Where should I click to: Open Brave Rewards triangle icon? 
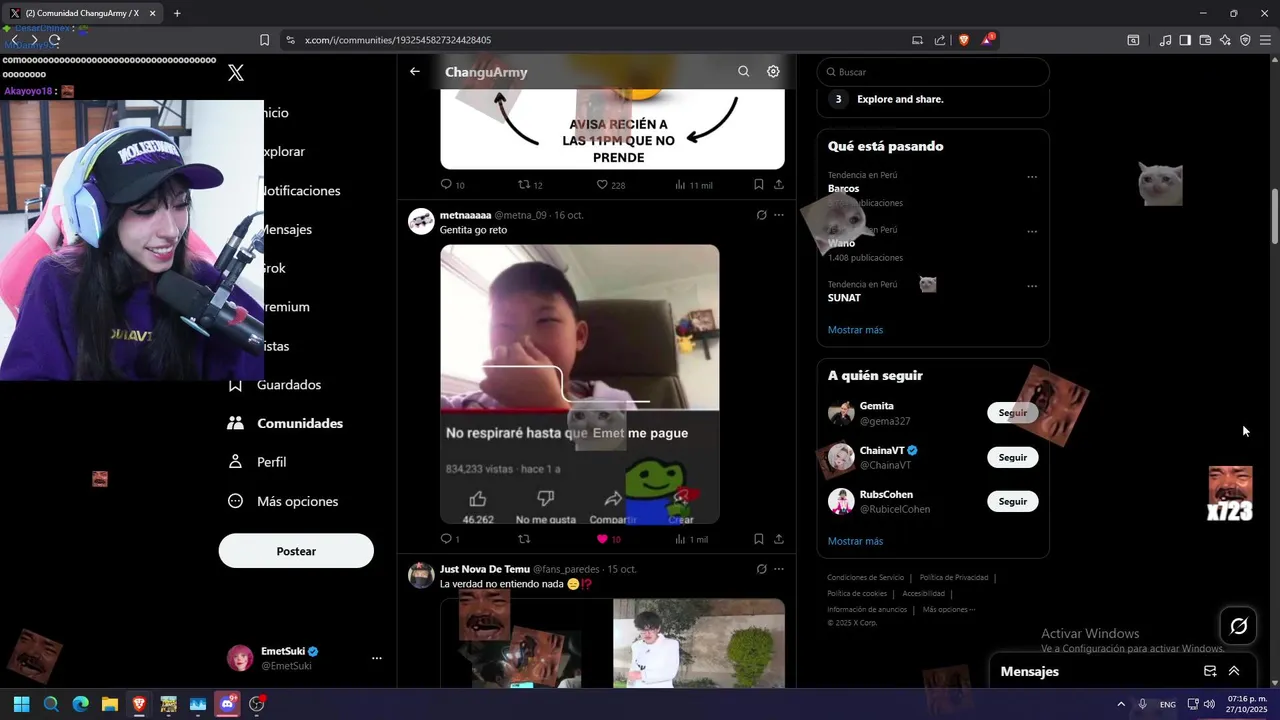(x=989, y=40)
